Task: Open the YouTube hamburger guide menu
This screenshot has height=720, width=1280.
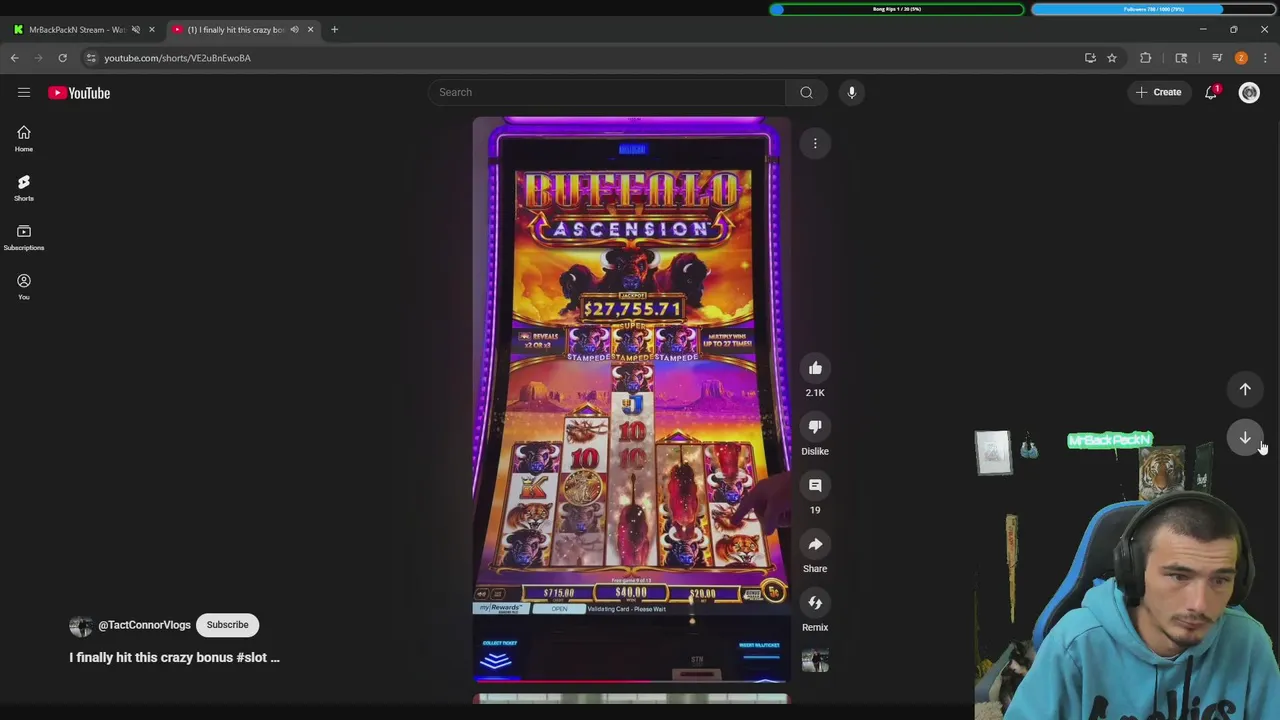Action: point(24,92)
